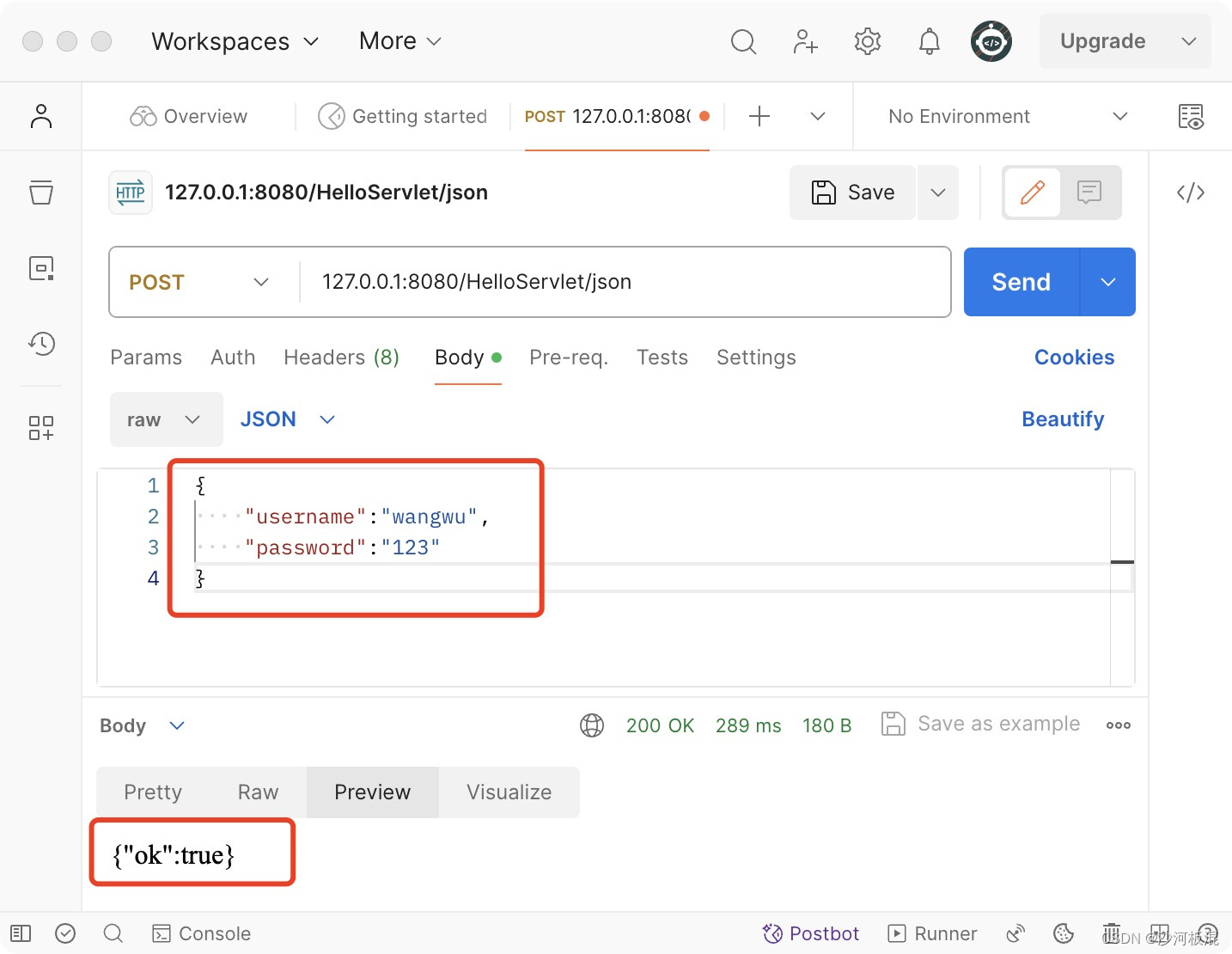Open the Collections sidebar panel
Image resolution: width=1232 pixels, height=954 pixels.
40,193
